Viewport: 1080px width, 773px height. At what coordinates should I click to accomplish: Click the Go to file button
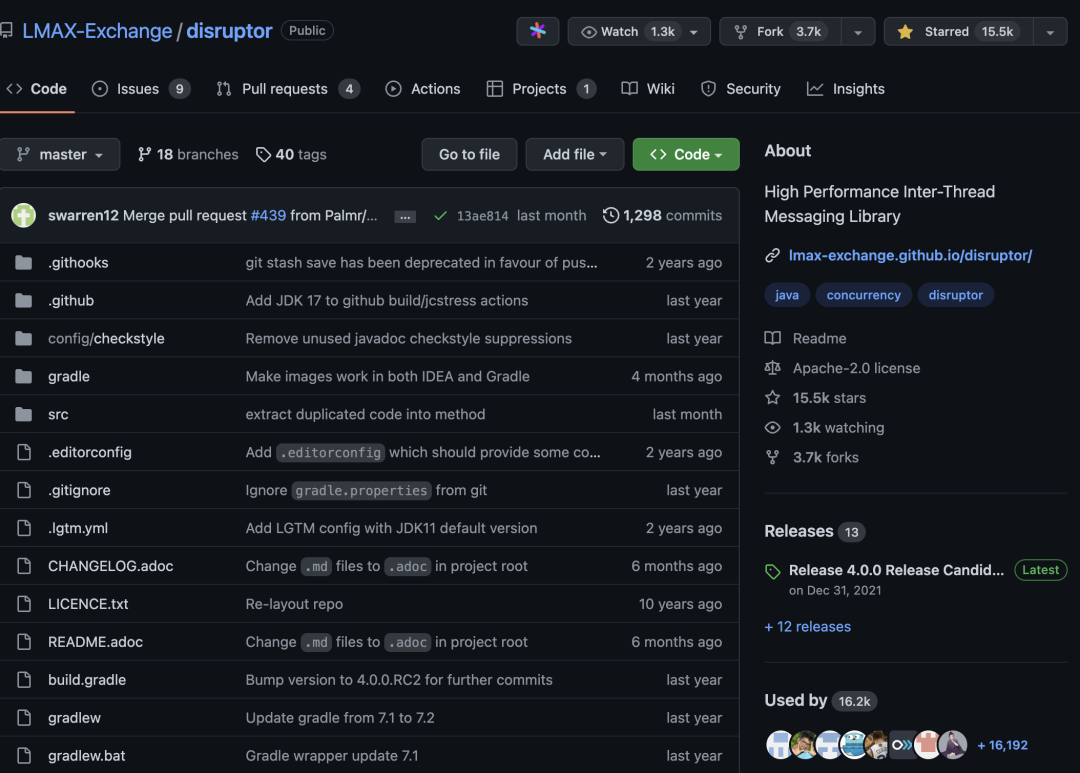[x=468, y=154]
